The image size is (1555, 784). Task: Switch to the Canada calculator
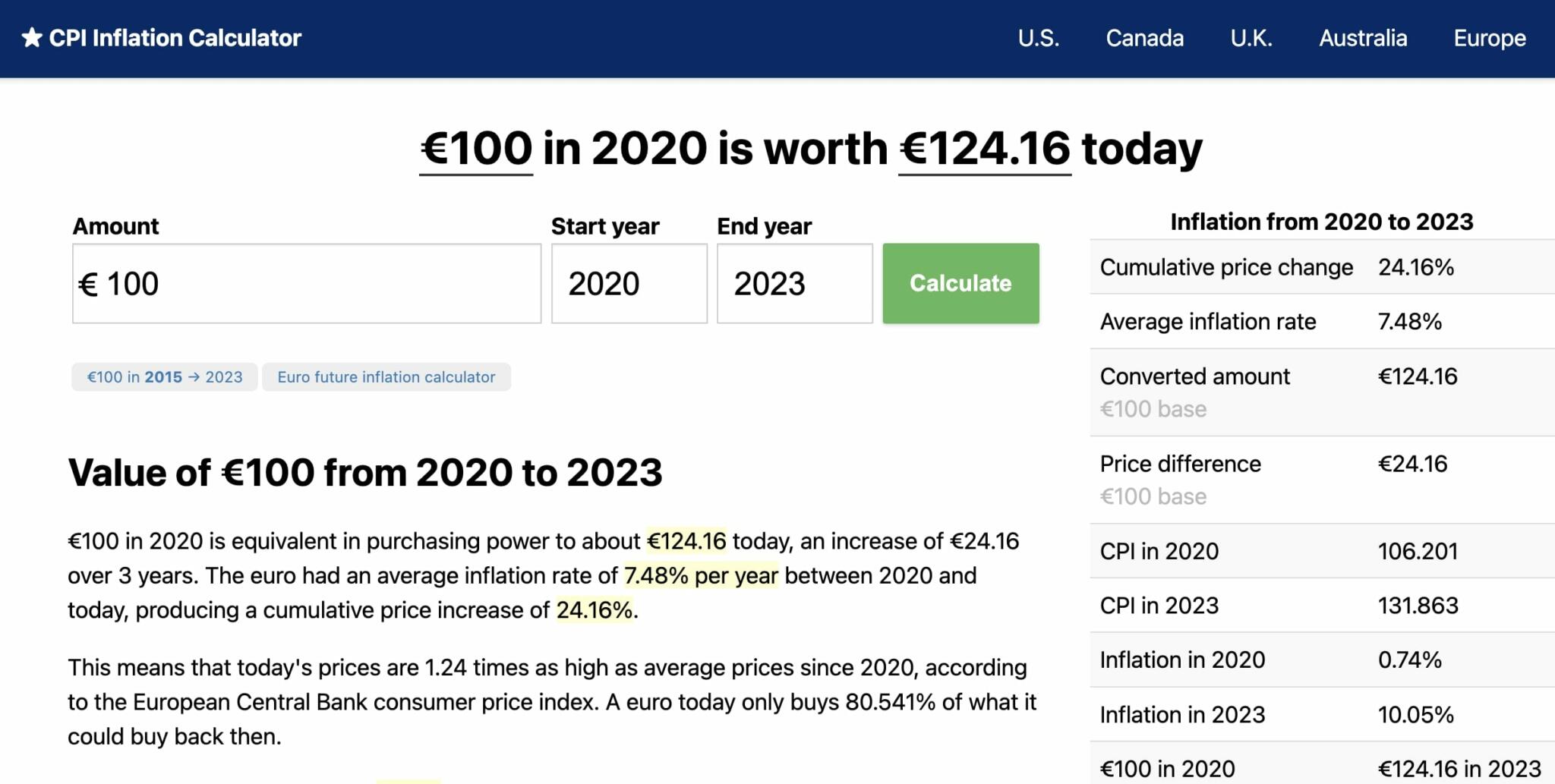tap(1144, 37)
